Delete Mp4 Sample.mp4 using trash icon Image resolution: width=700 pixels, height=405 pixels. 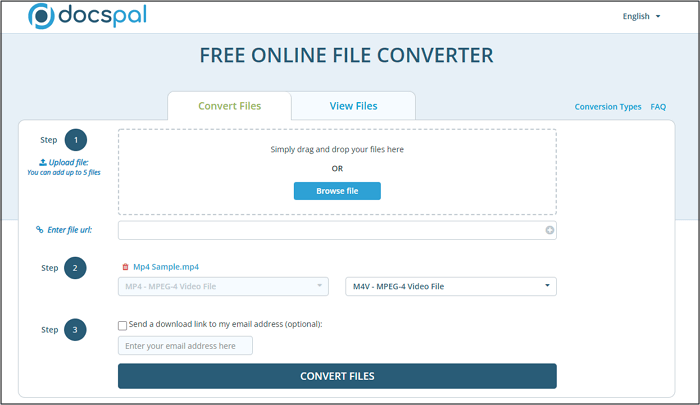(x=125, y=267)
